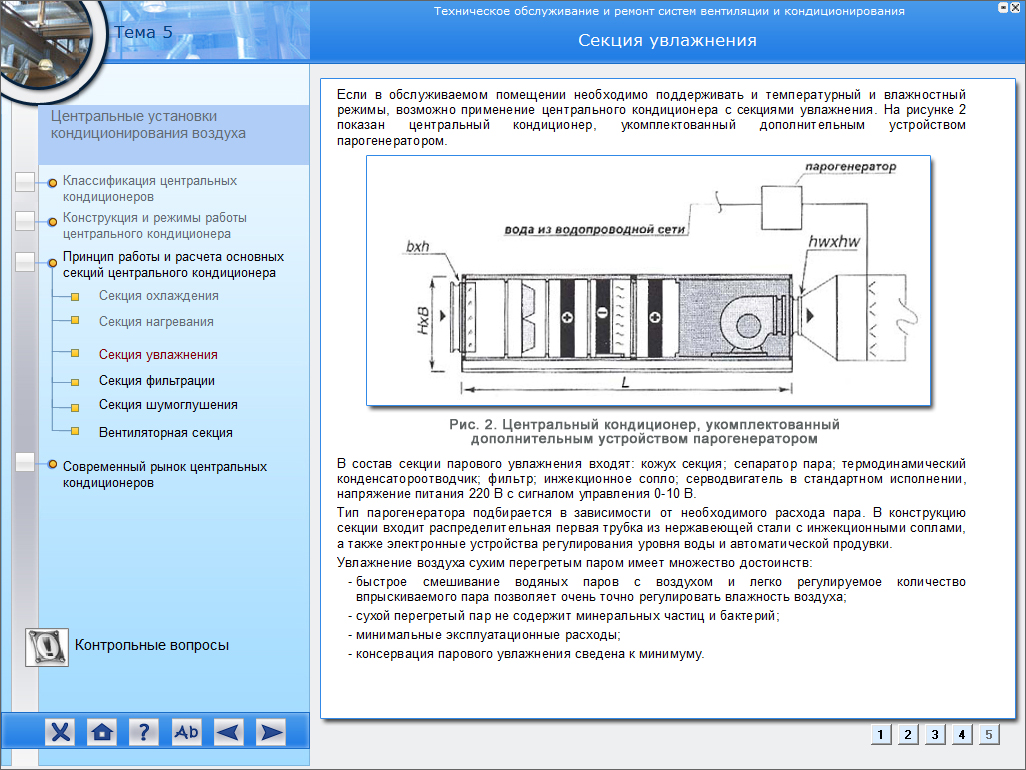This screenshot has width=1026, height=770.
Task: Collapse the Принцип работы и расчета topic
Action: (173, 264)
